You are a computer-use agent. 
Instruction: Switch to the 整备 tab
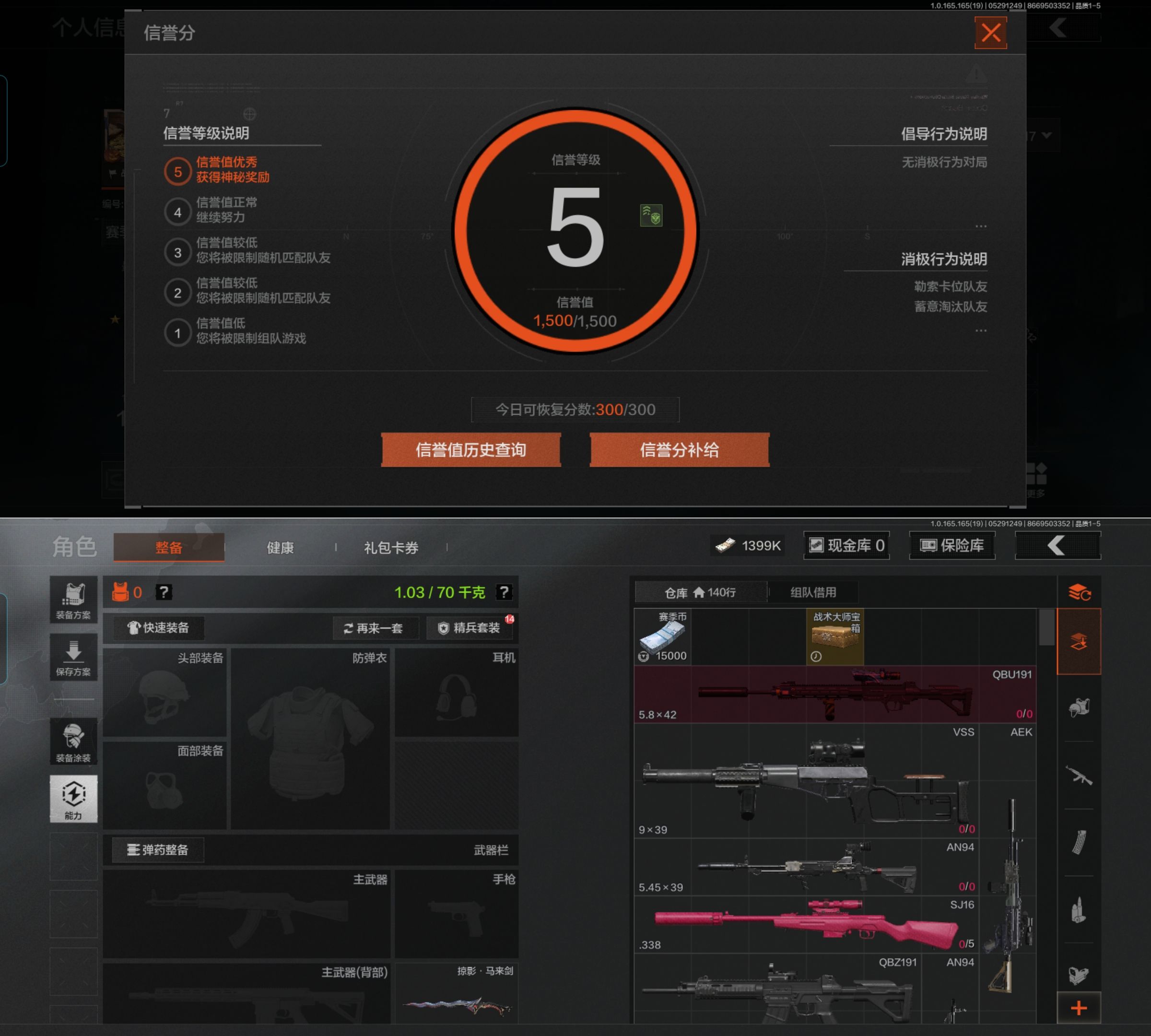pyautogui.click(x=169, y=548)
